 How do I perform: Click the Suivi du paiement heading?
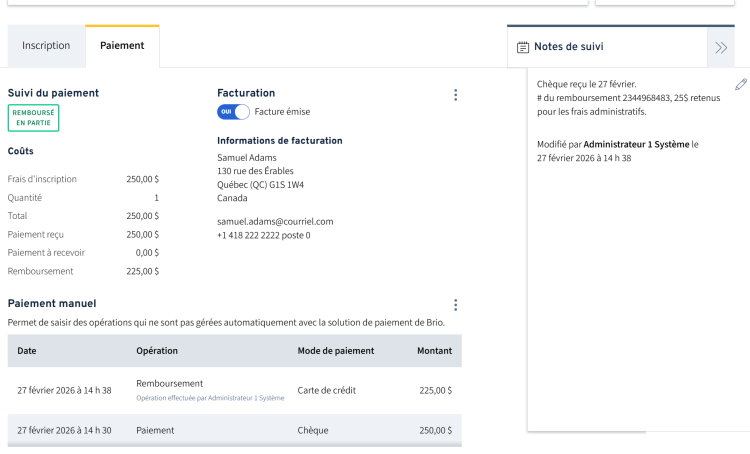point(53,93)
